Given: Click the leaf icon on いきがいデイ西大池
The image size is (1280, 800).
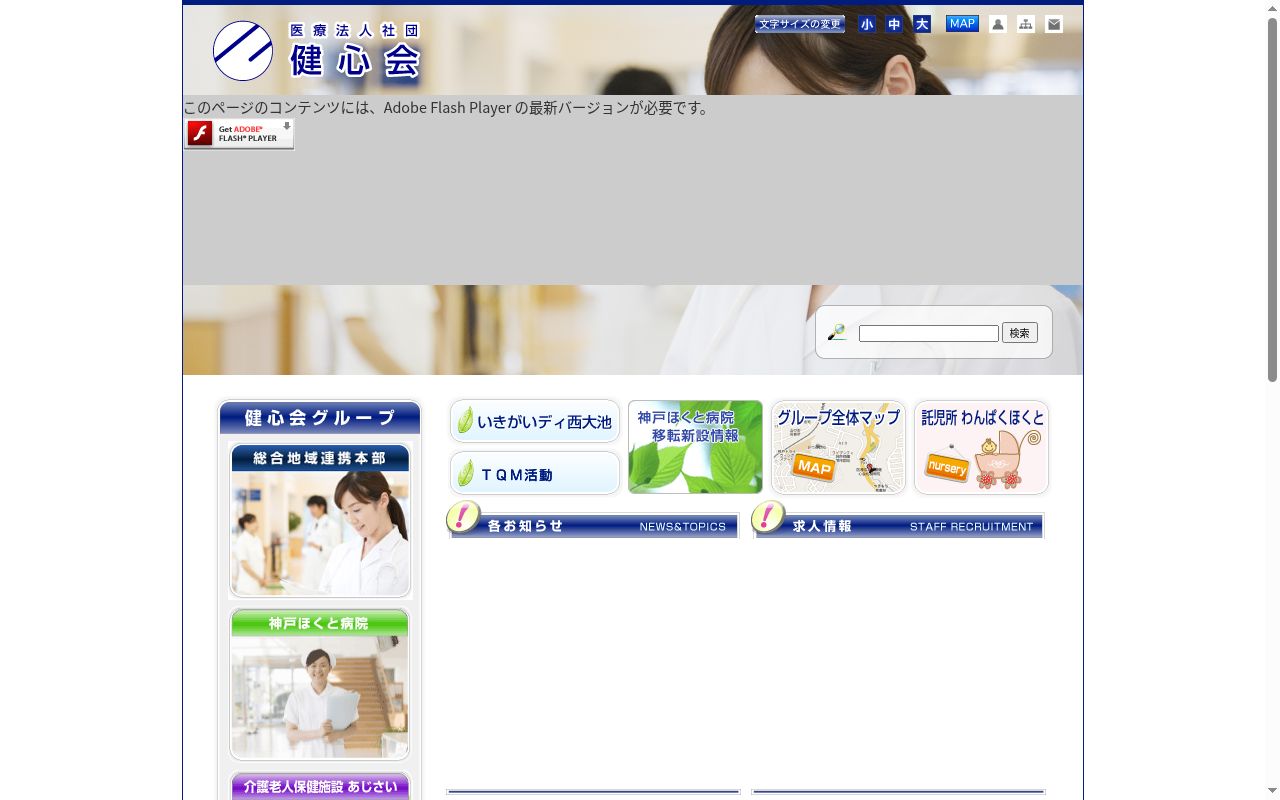Looking at the screenshot, I should 465,421.
